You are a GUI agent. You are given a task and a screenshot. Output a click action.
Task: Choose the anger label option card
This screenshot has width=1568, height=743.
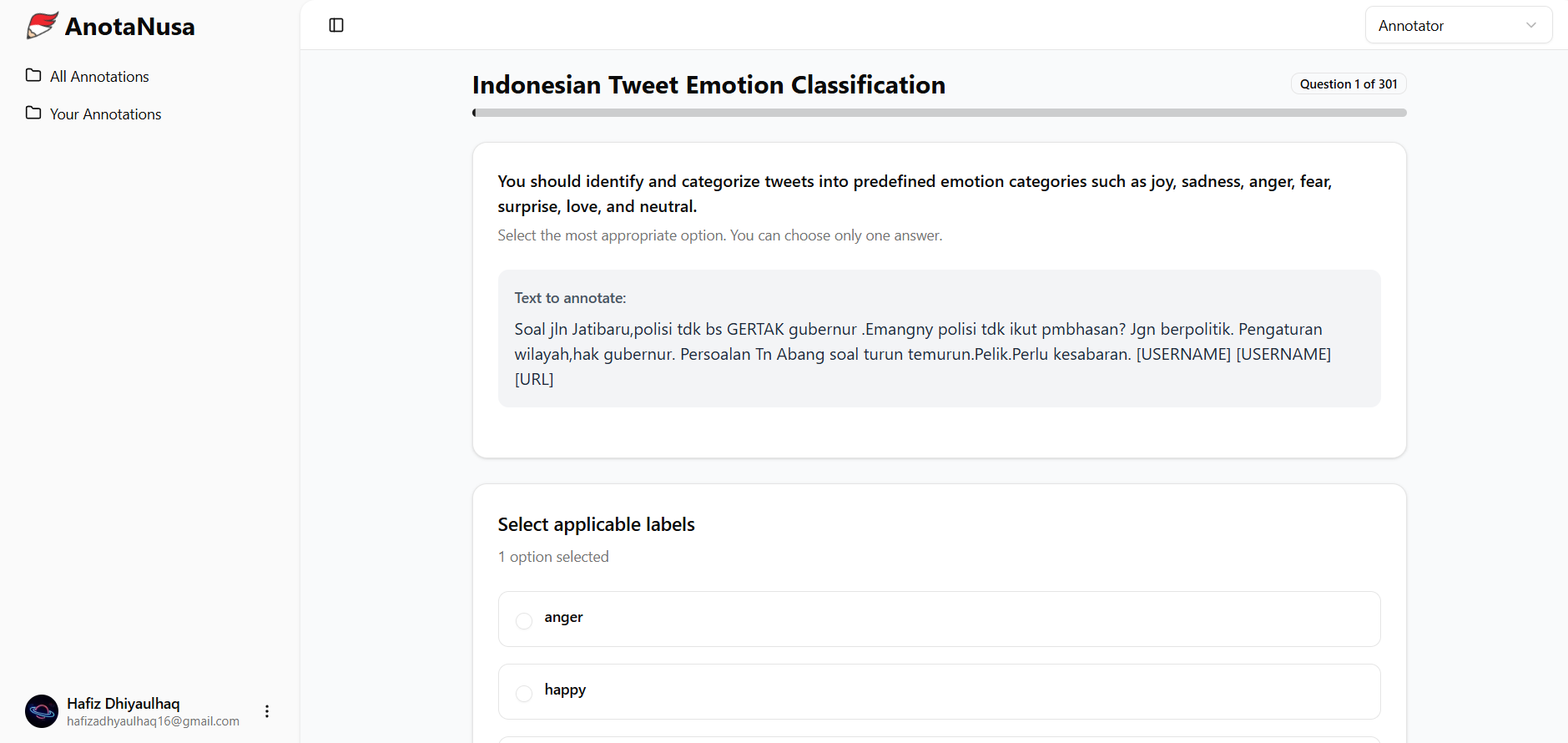point(939,619)
